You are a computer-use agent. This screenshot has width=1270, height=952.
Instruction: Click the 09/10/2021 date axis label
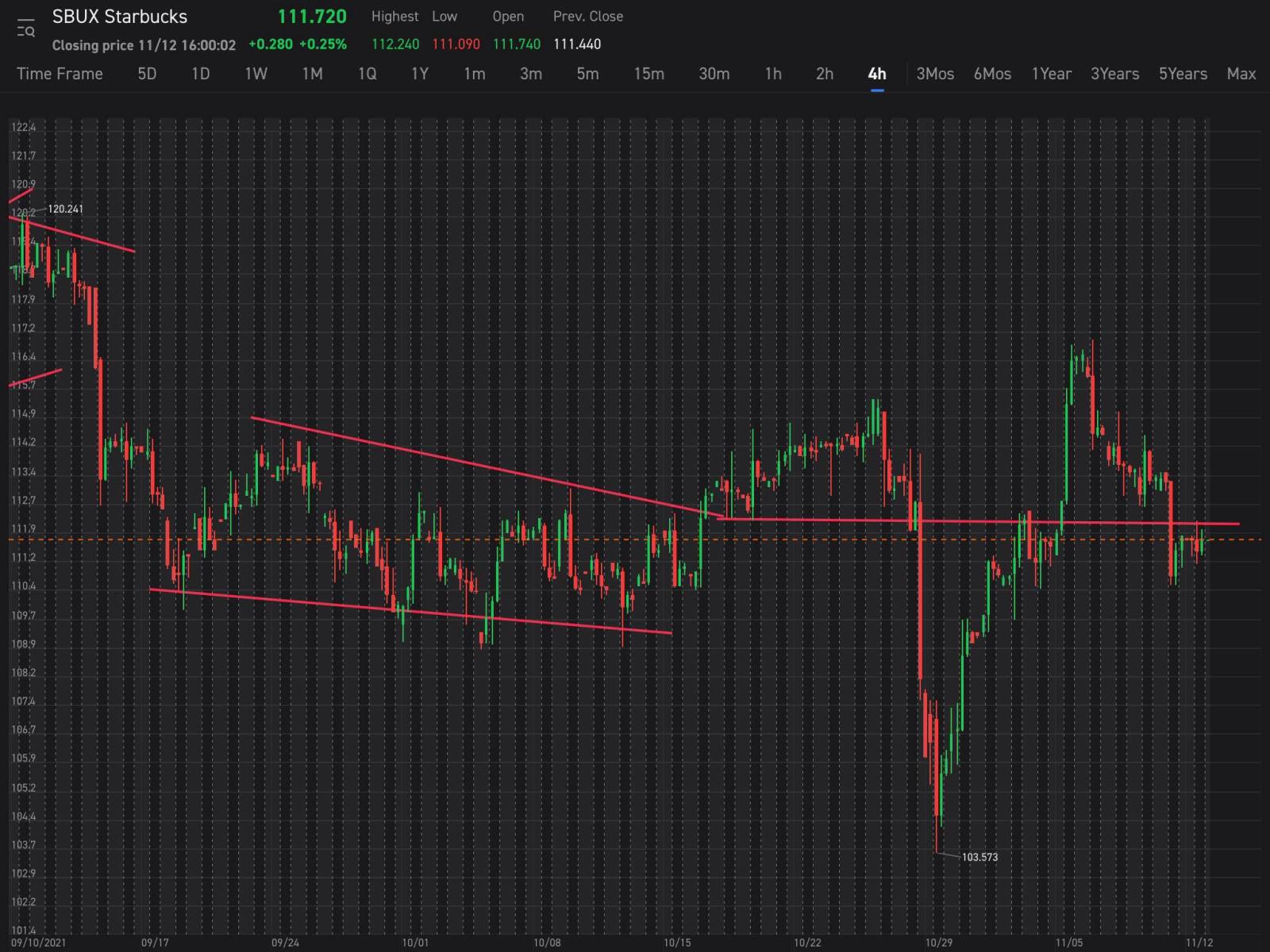[38, 942]
